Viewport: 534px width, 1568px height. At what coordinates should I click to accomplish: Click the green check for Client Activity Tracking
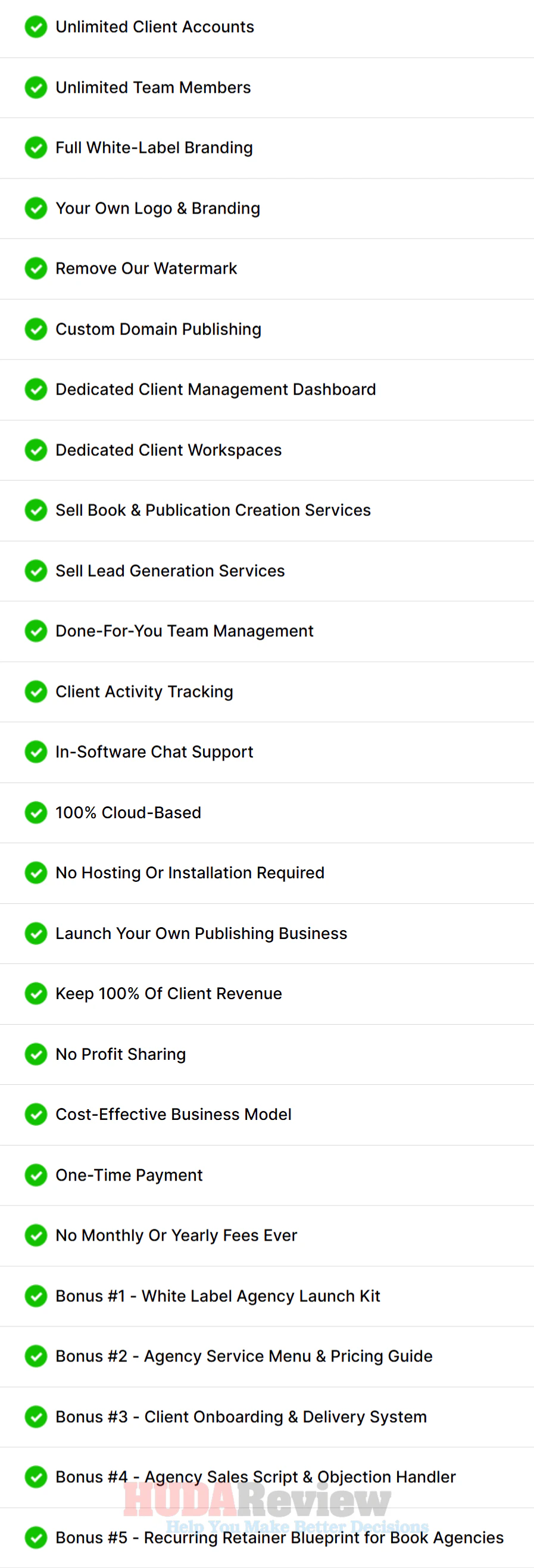(x=36, y=691)
